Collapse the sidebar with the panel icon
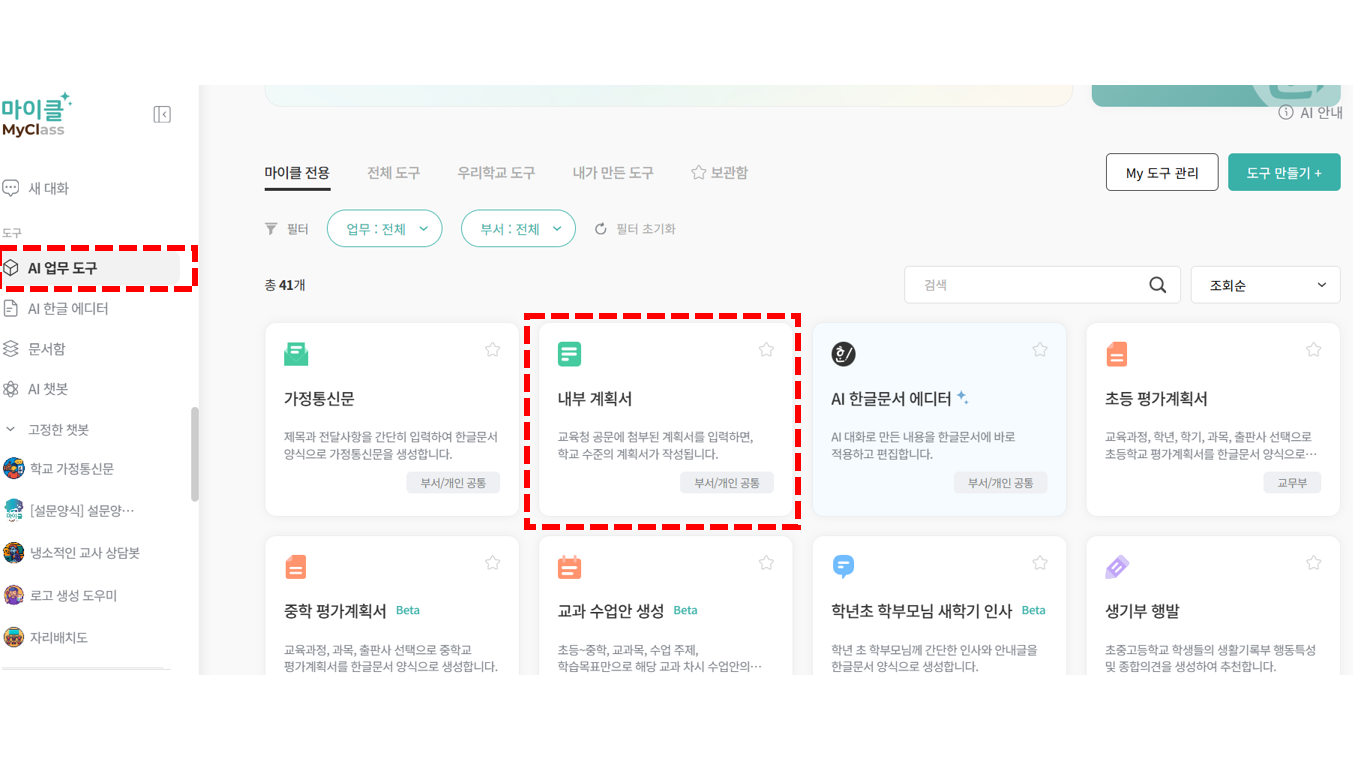 [162, 114]
